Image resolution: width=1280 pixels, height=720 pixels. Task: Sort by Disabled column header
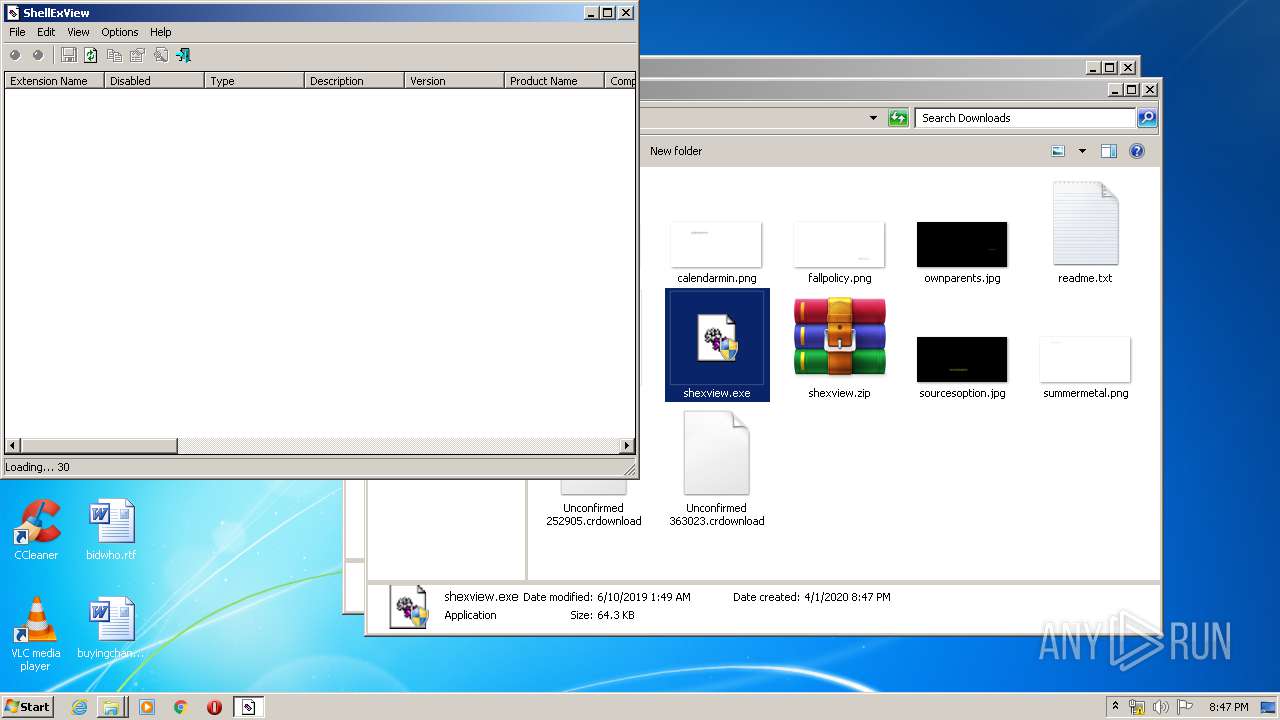154,81
